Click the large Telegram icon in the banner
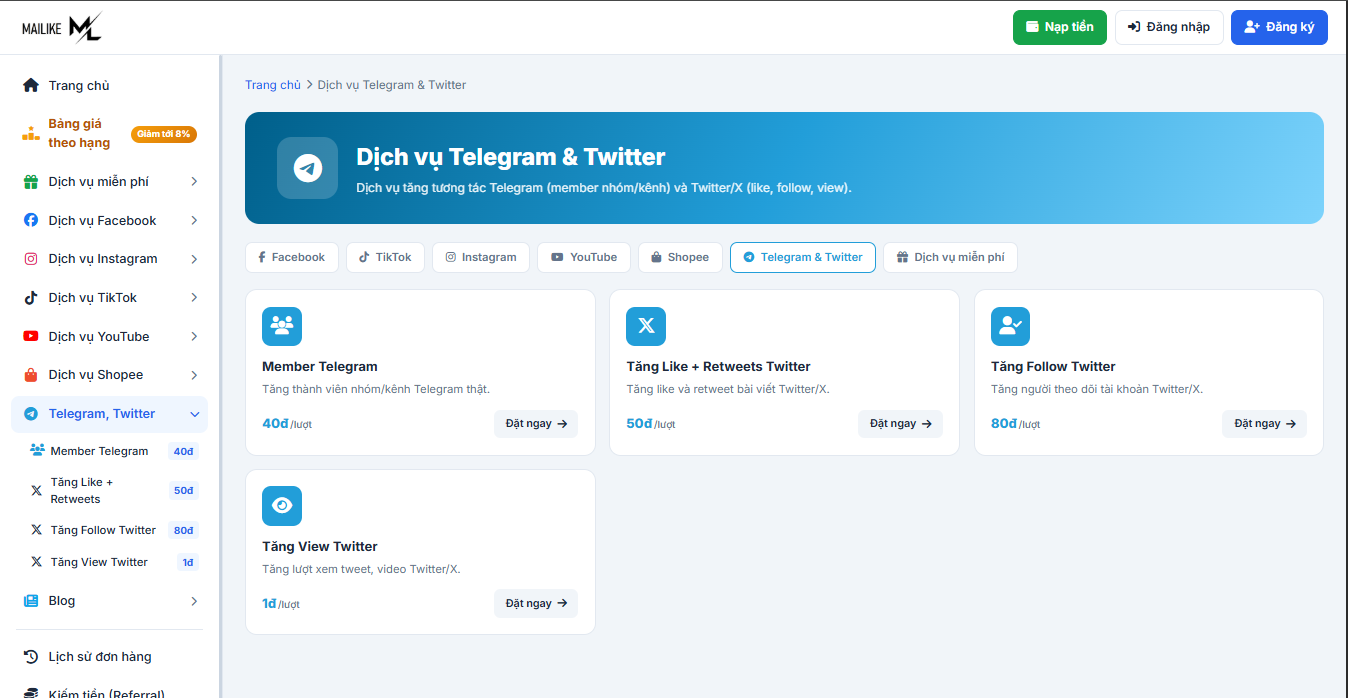 pyautogui.click(x=308, y=168)
